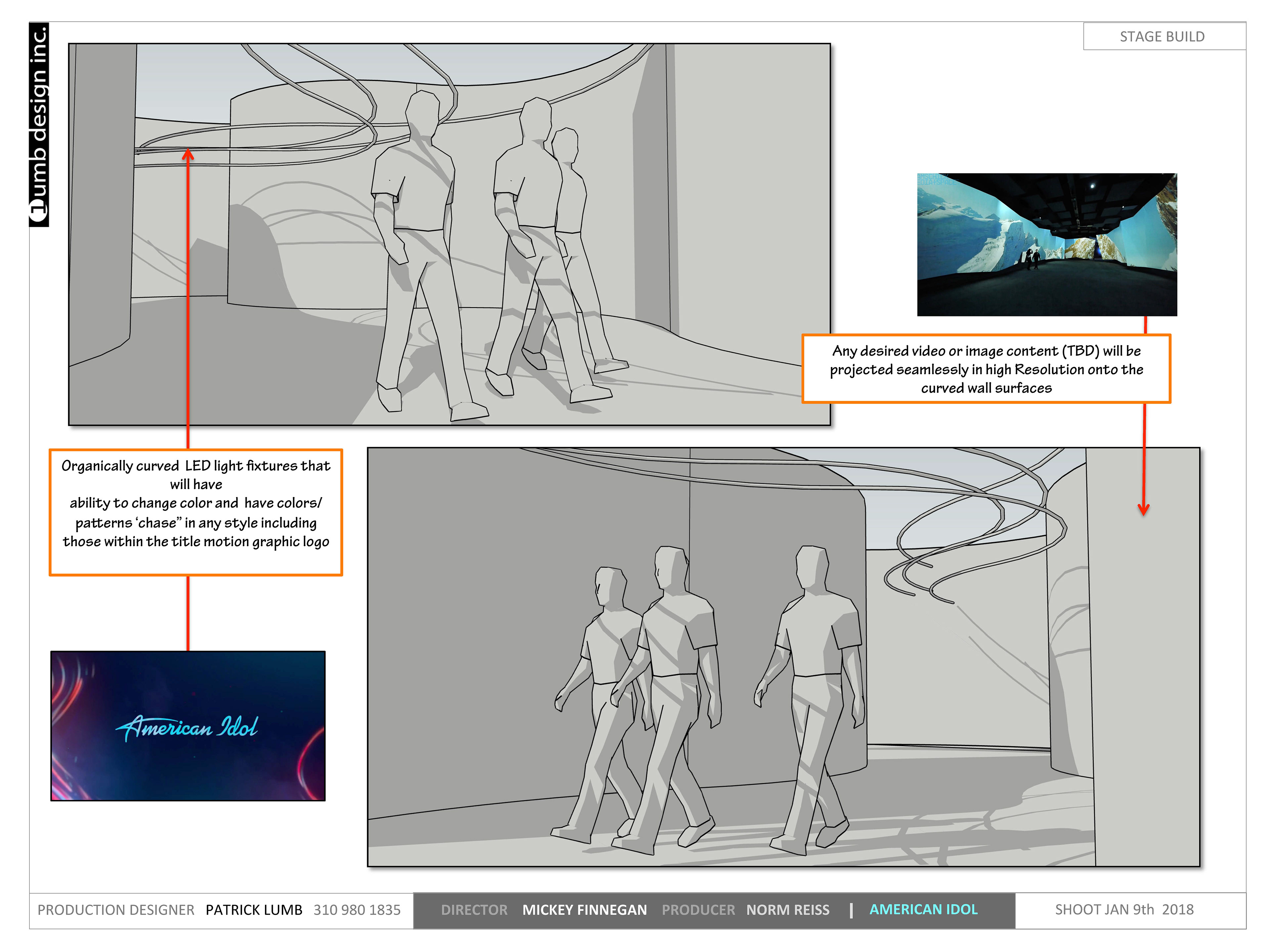Screen dimensions: 1270x952
Task: Click the lumb design inc. logo
Action: [39, 125]
